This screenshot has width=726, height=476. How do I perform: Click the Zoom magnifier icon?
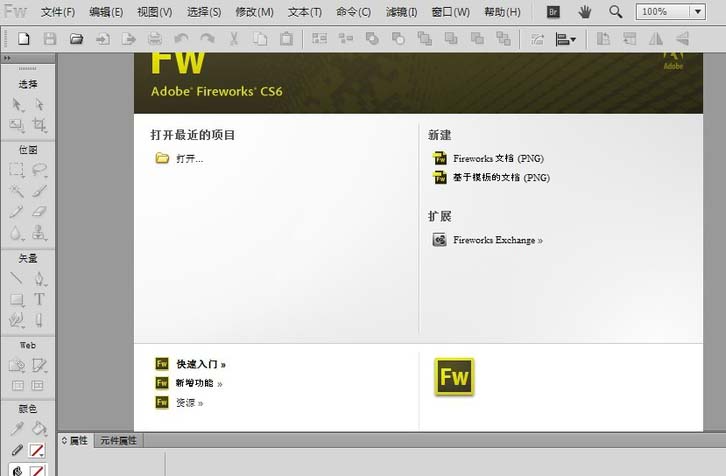pyautogui.click(x=615, y=12)
